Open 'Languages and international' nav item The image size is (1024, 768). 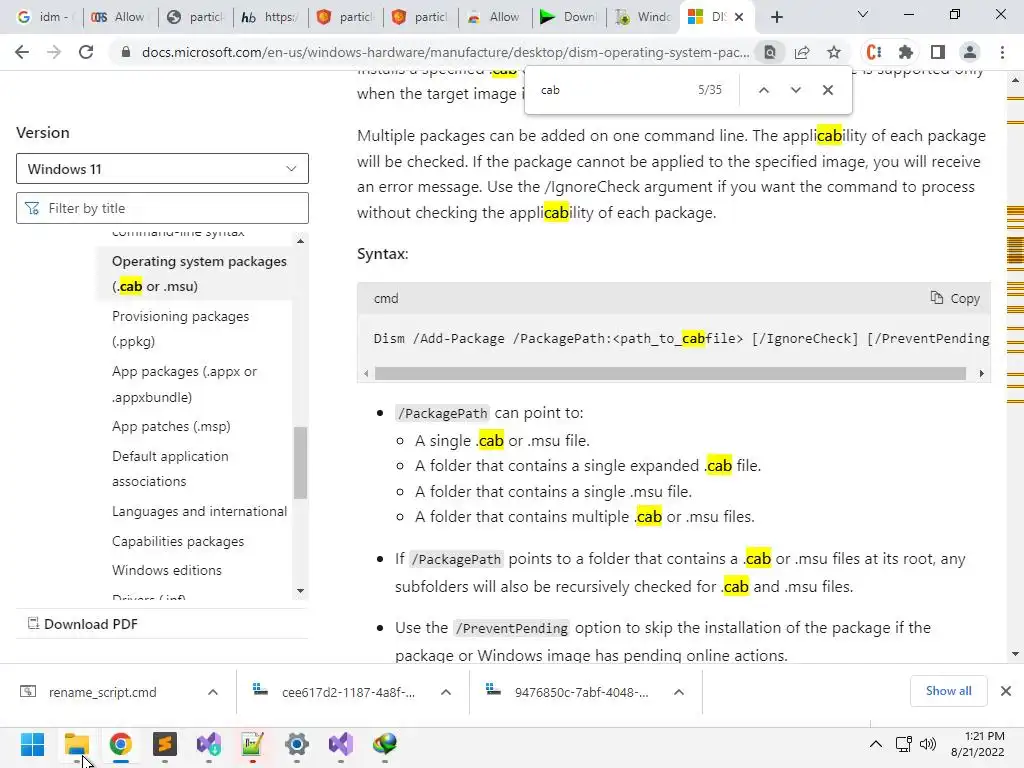coord(199,511)
